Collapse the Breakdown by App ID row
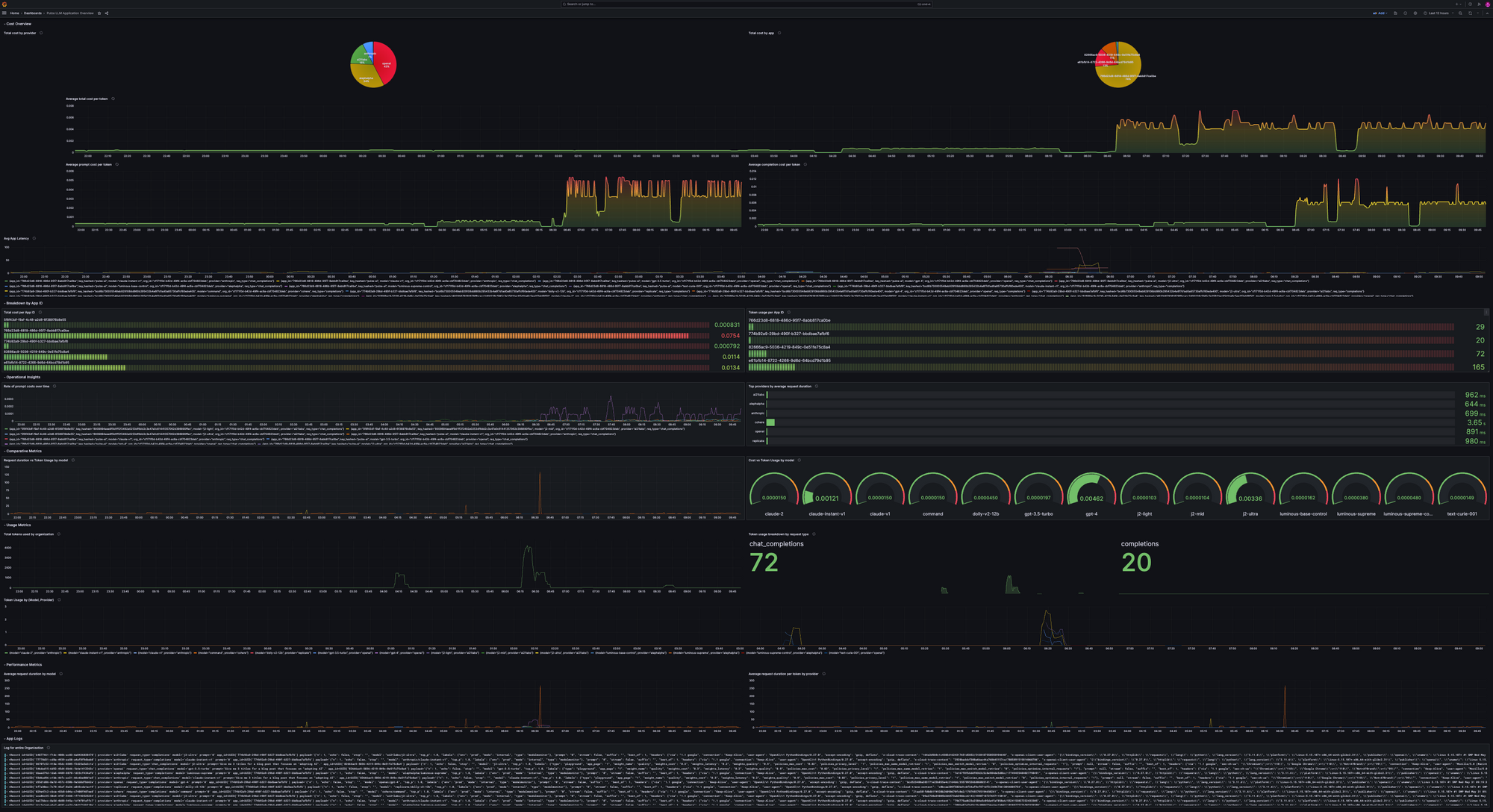 click(24, 304)
